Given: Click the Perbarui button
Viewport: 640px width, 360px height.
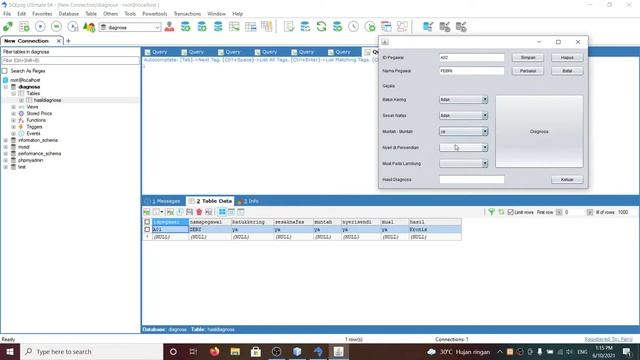Looking at the screenshot, I should [x=528, y=71].
